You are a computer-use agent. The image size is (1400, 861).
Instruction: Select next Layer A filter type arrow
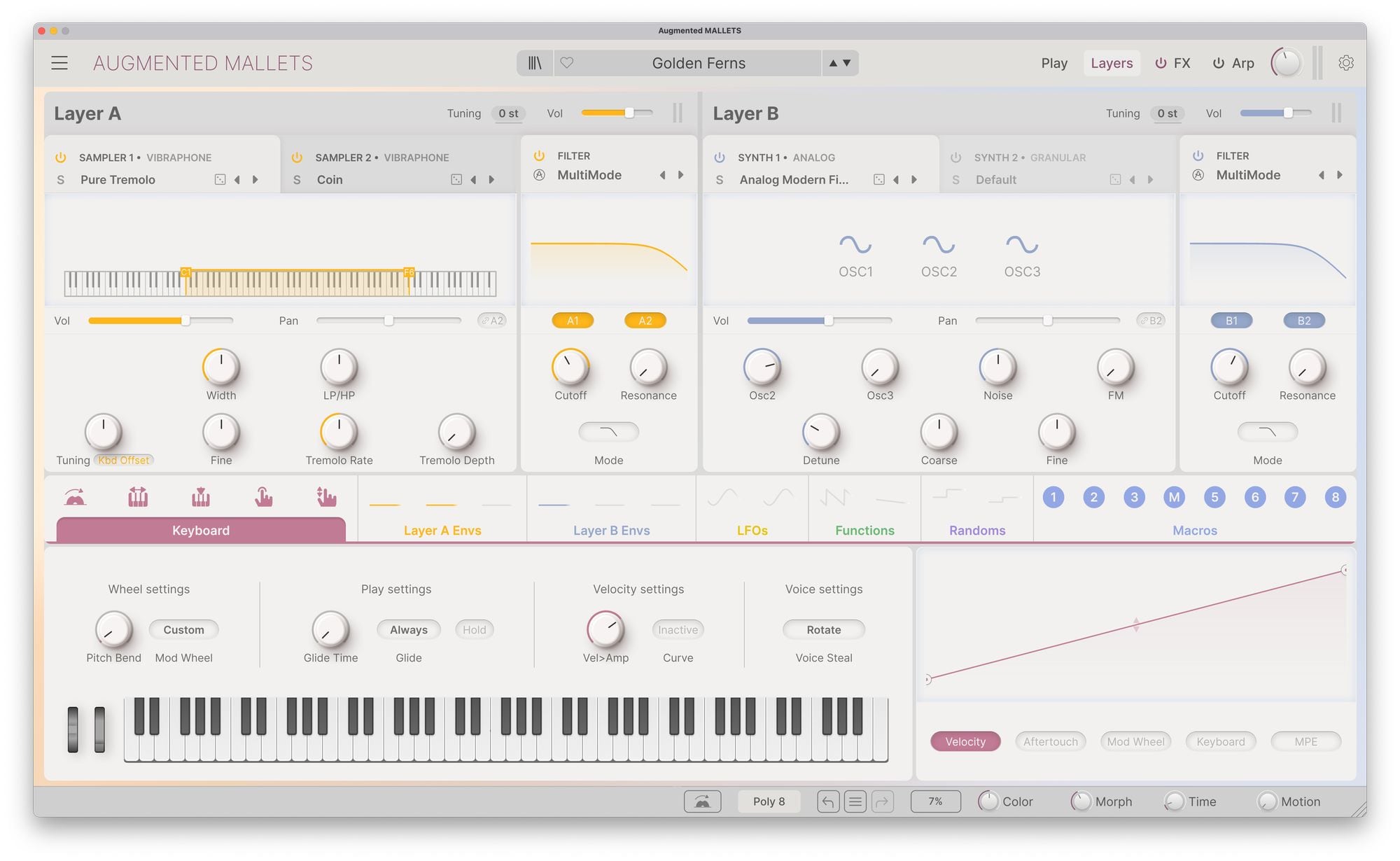(680, 175)
